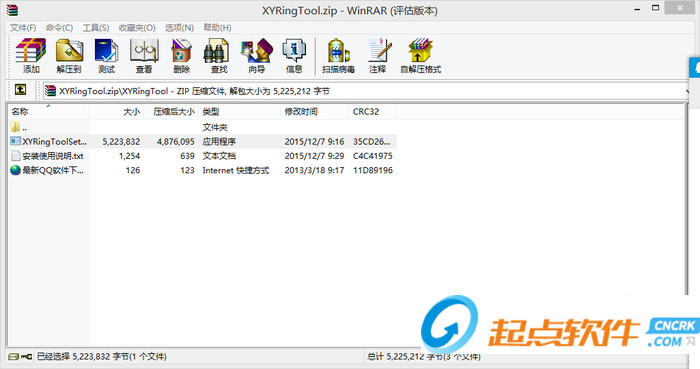Click the WinRAR title bar app icon

tap(12, 10)
